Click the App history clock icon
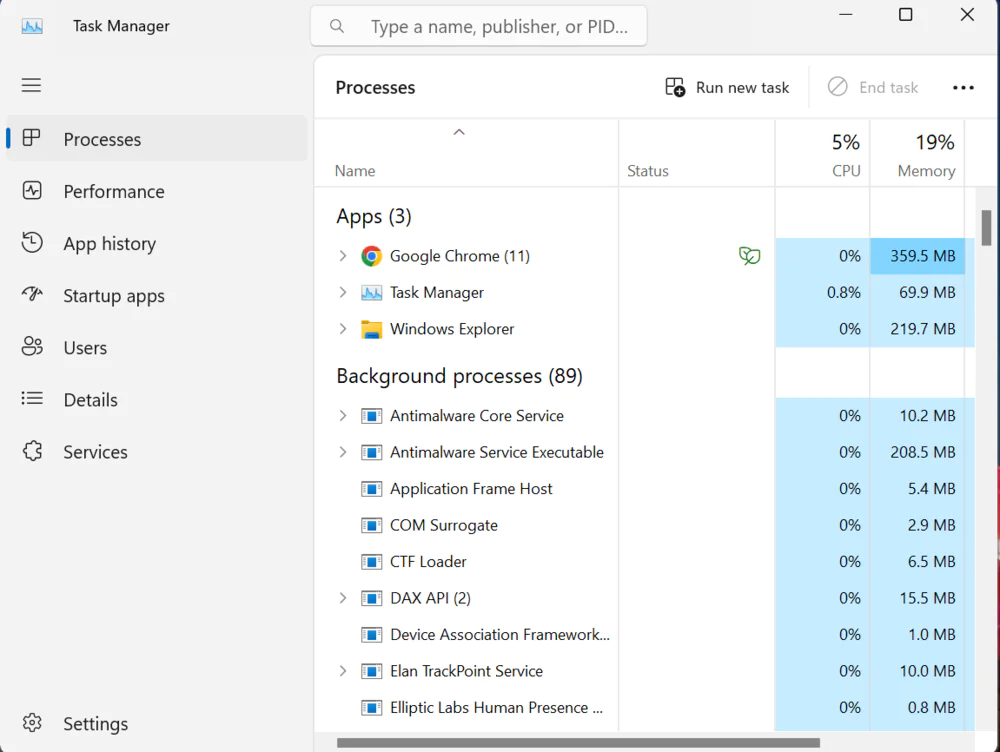The height and width of the screenshot is (752, 1000). click(x=32, y=242)
